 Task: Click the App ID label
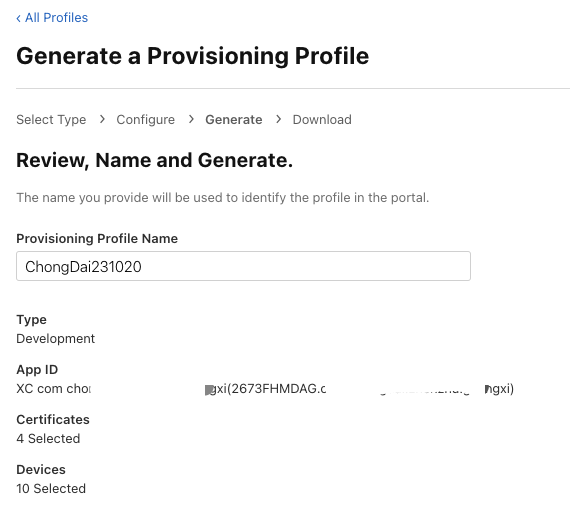(x=37, y=370)
